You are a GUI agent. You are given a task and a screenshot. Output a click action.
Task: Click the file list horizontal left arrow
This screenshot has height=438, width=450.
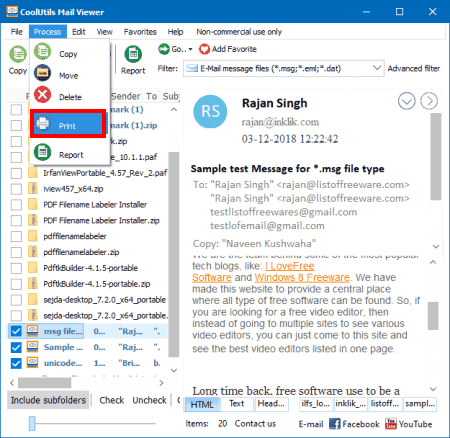[12, 383]
